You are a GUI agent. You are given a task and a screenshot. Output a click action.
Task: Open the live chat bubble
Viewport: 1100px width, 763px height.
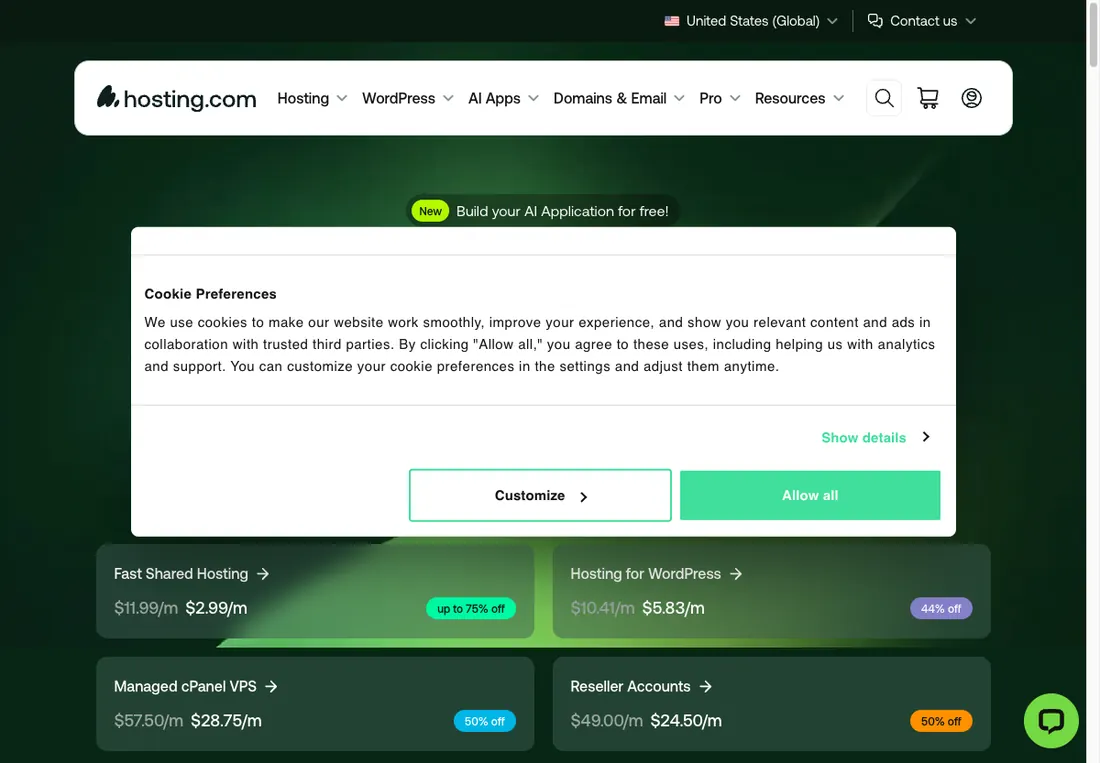pos(1051,721)
